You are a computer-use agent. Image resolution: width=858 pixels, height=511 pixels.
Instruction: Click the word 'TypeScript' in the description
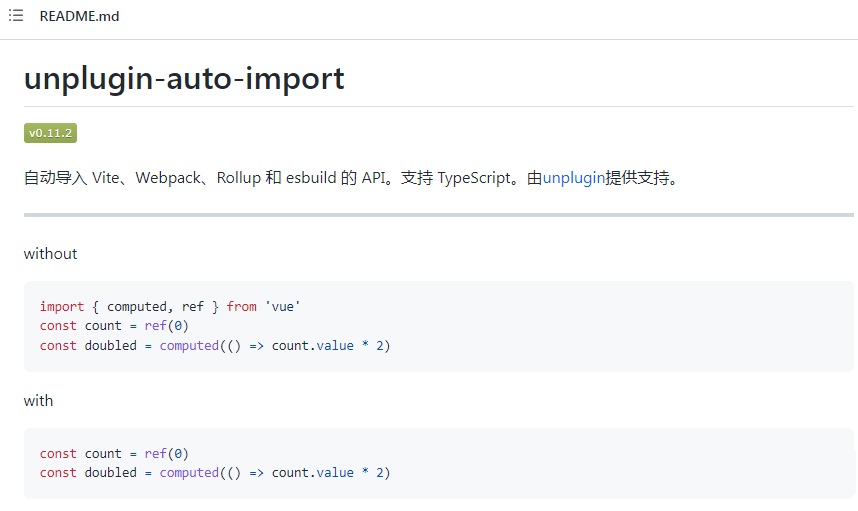pyautogui.click(x=474, y=178)
